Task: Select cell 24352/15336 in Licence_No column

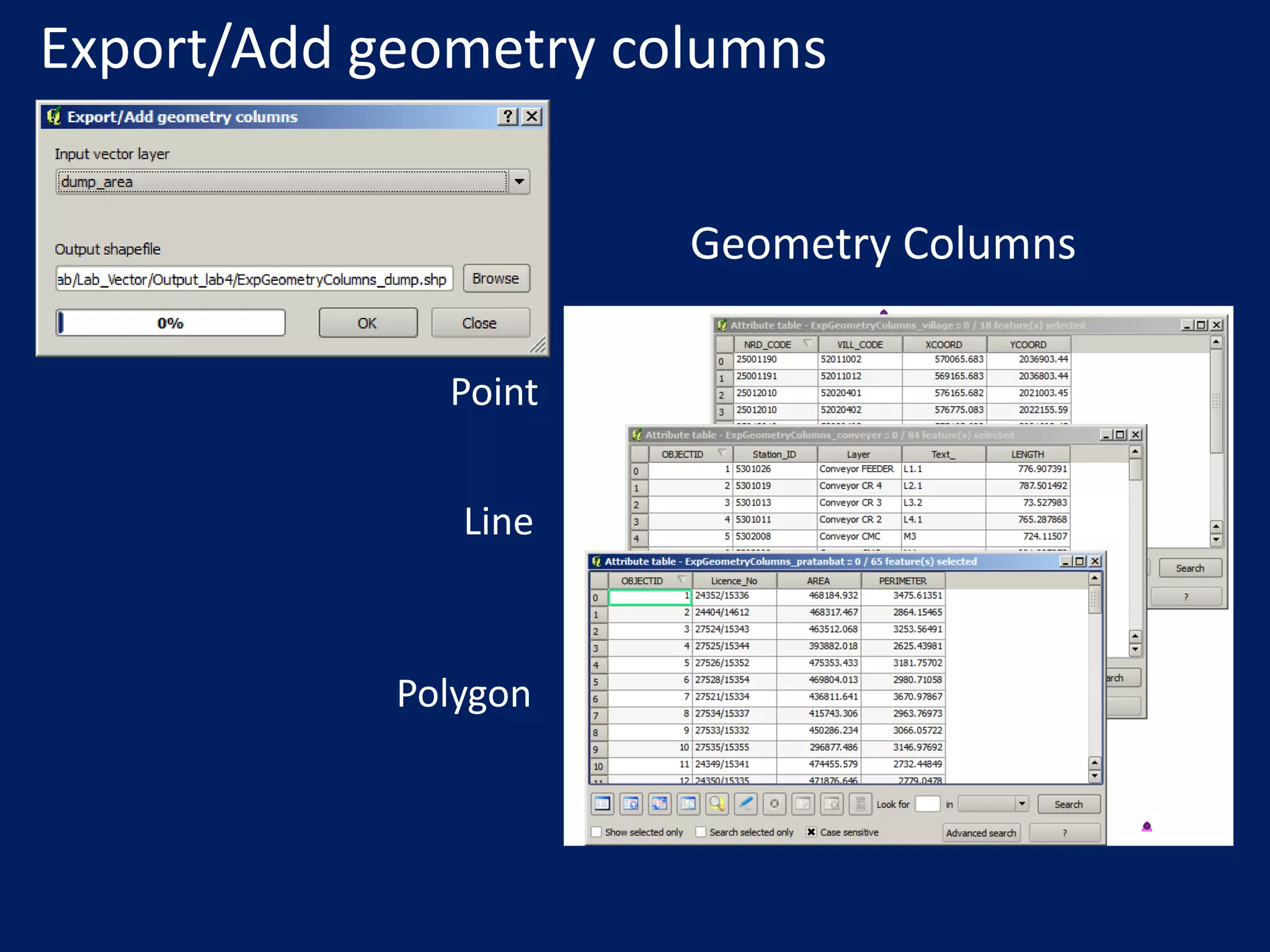Action: click(734, 596)
